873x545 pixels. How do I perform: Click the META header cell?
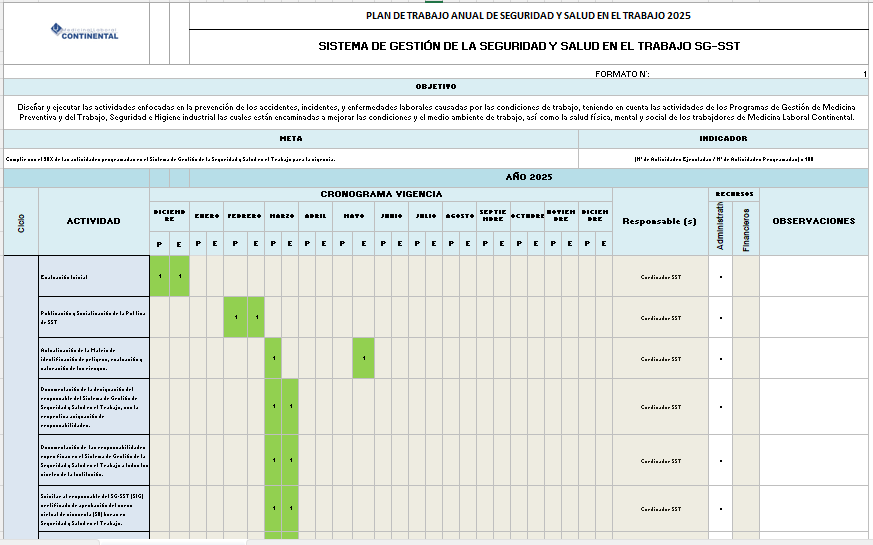click(x=290, y=139)
